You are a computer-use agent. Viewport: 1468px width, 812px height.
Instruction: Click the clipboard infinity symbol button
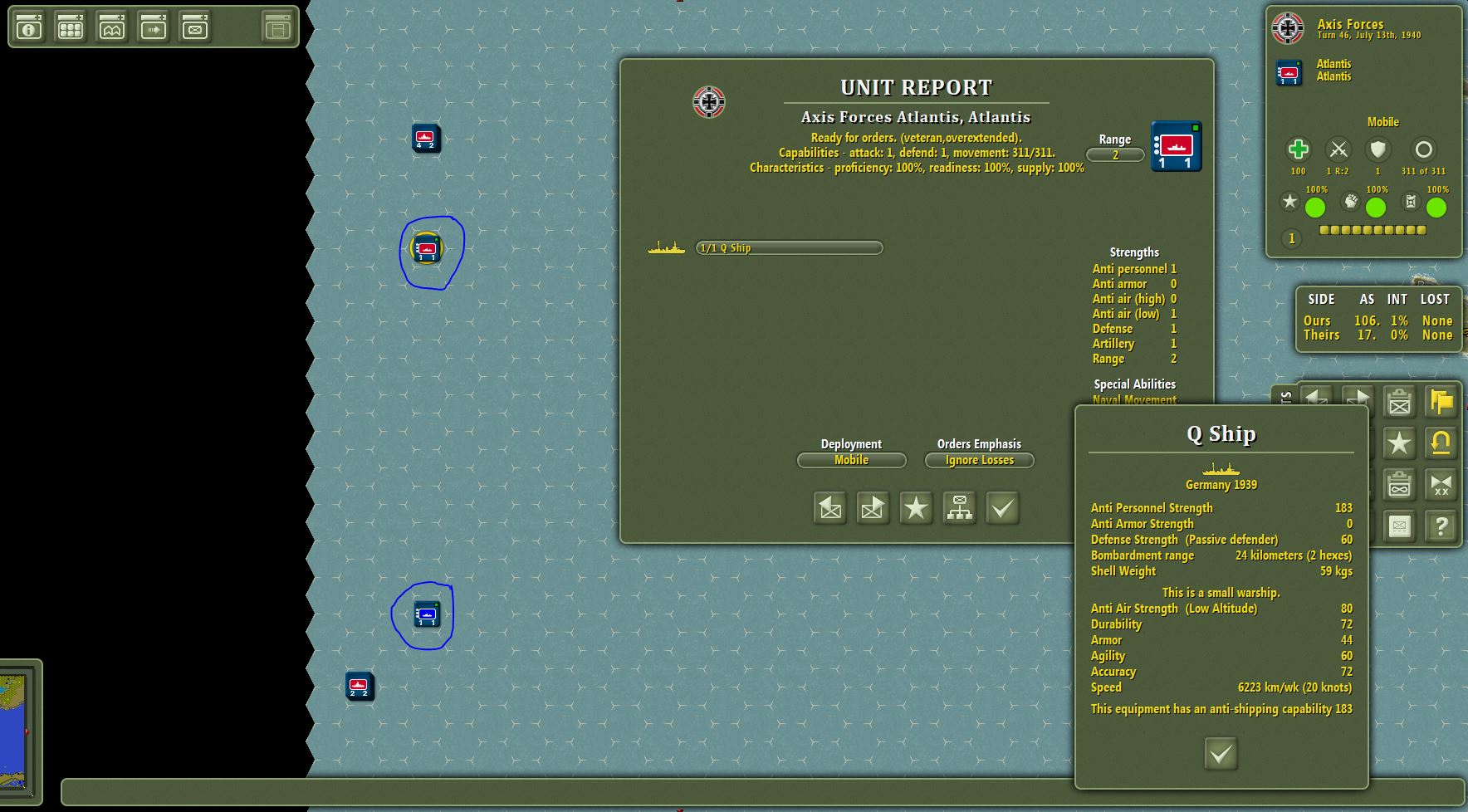[x=1399, y=485]
